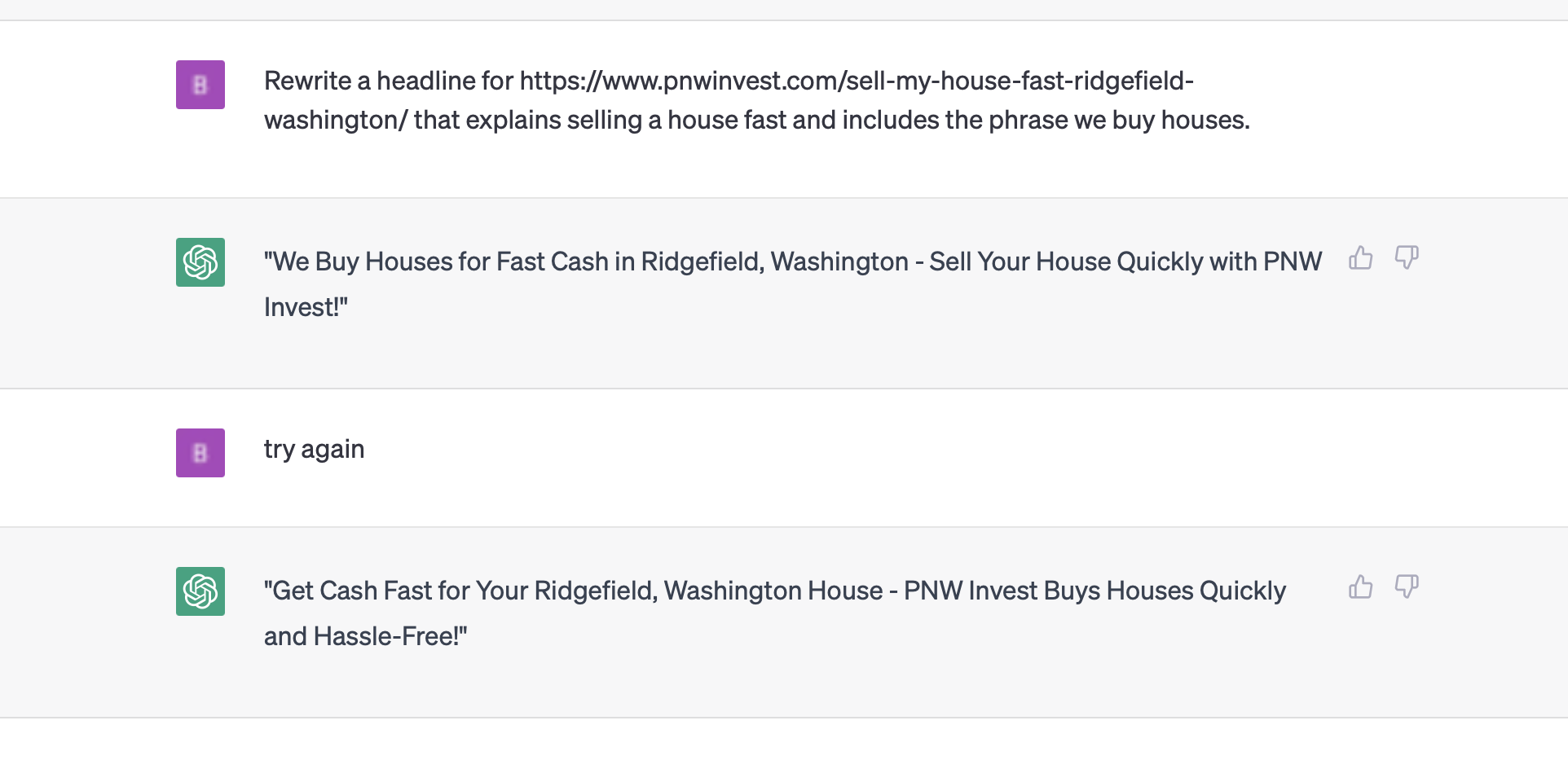Screen dimensions: 1568x782
Task: Click the word "Invest!" ending the first response
Action: pyautogui.click(x=306, y=307)
